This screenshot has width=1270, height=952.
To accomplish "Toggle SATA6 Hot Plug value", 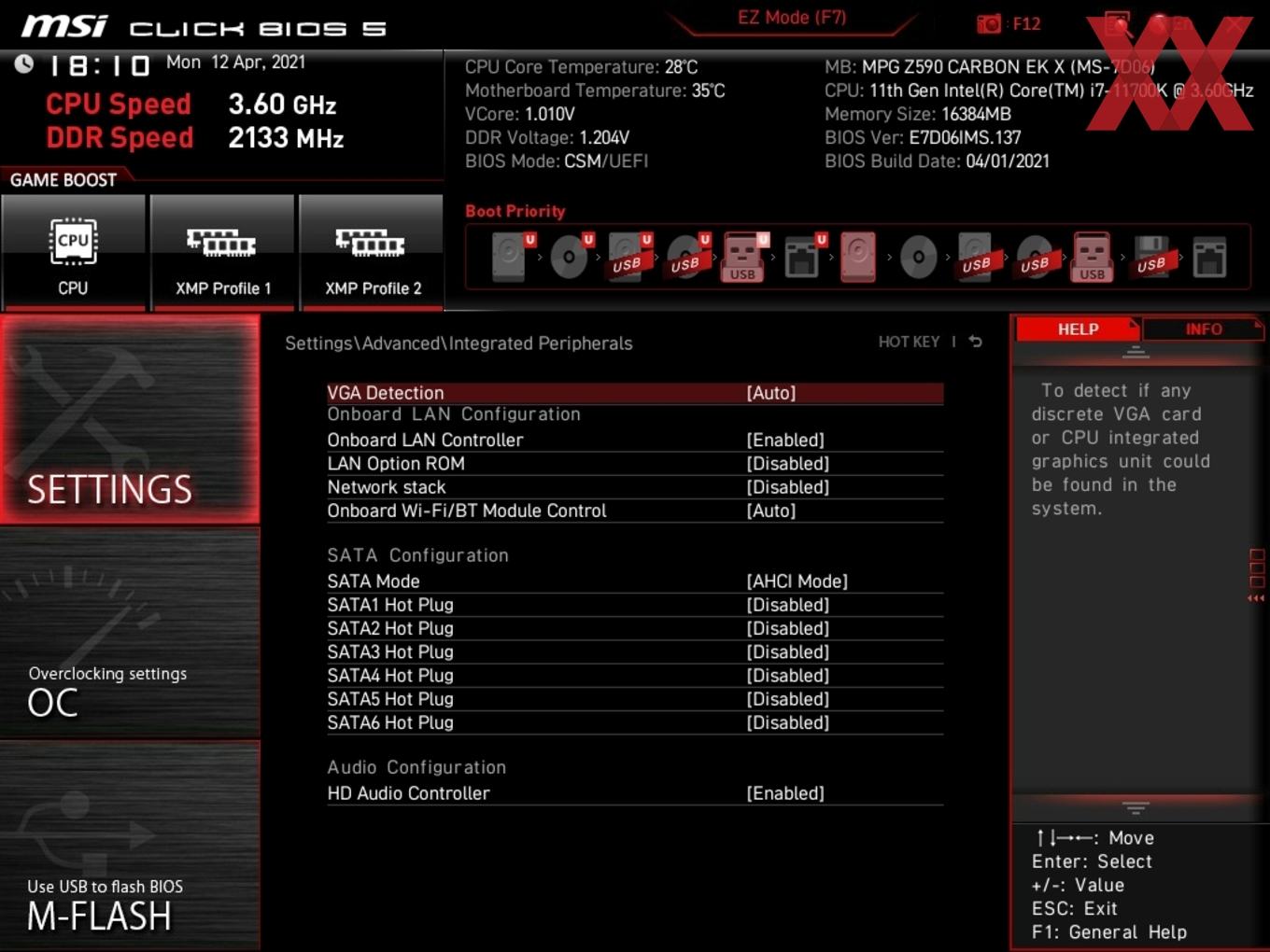I will tap(788, 722).
